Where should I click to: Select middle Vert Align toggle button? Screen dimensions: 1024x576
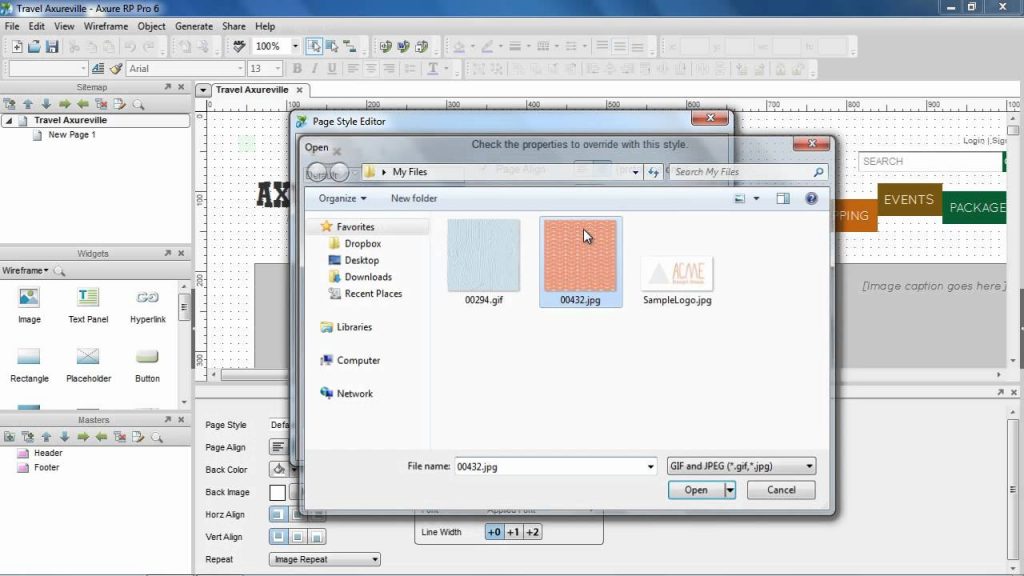(x=297, y=537)
